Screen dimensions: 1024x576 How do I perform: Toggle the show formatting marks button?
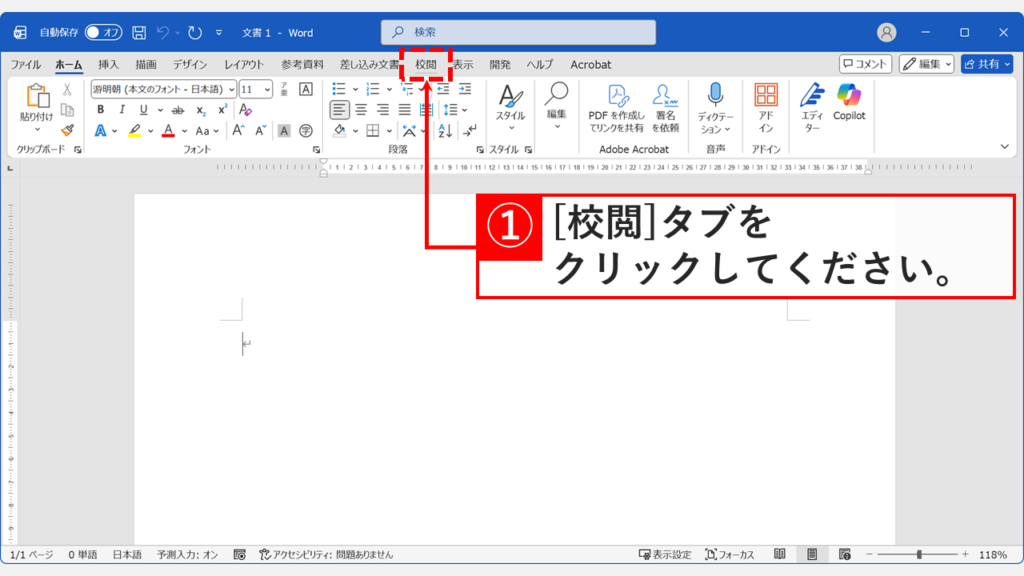click(468, 131)
